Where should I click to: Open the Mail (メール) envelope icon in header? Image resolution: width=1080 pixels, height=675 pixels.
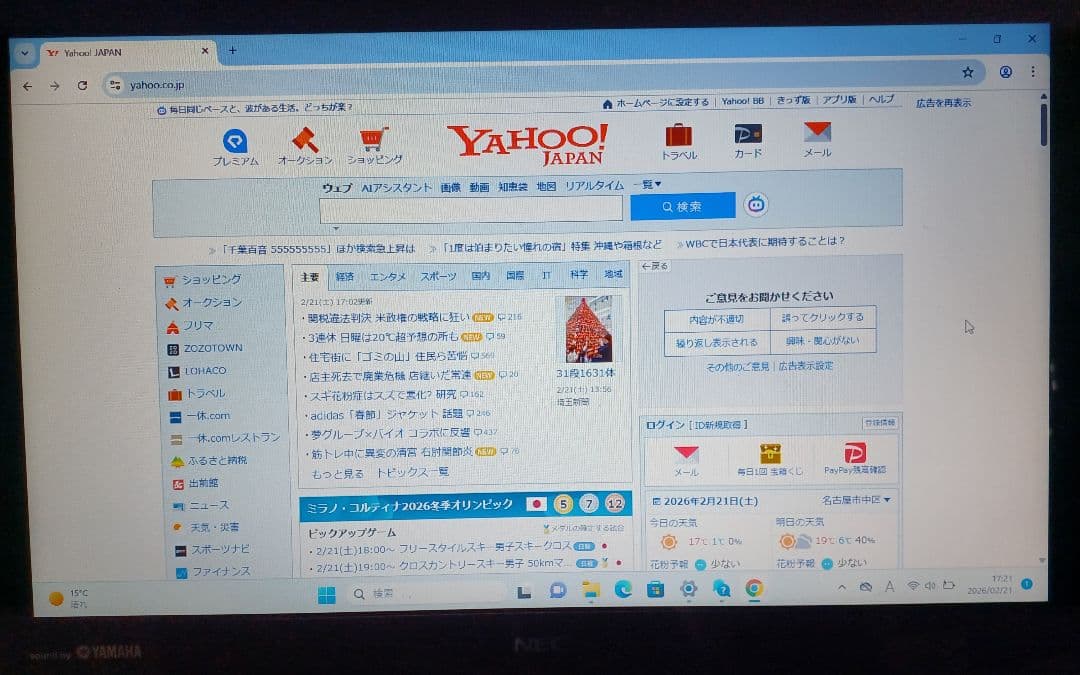point(818,132)
